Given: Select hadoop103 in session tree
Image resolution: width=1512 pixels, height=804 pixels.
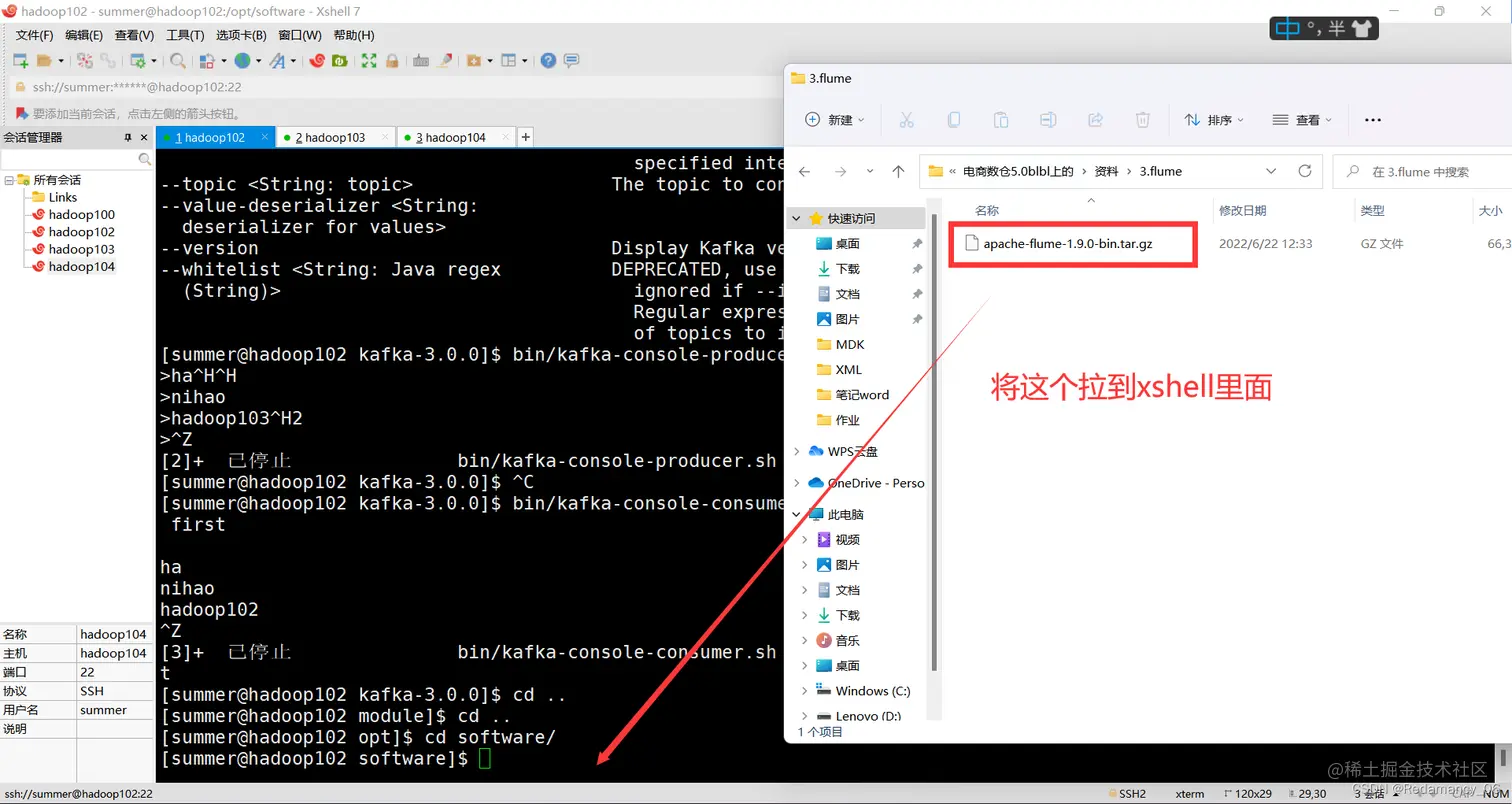Looking at the screenshot, I should coord(81,249).
